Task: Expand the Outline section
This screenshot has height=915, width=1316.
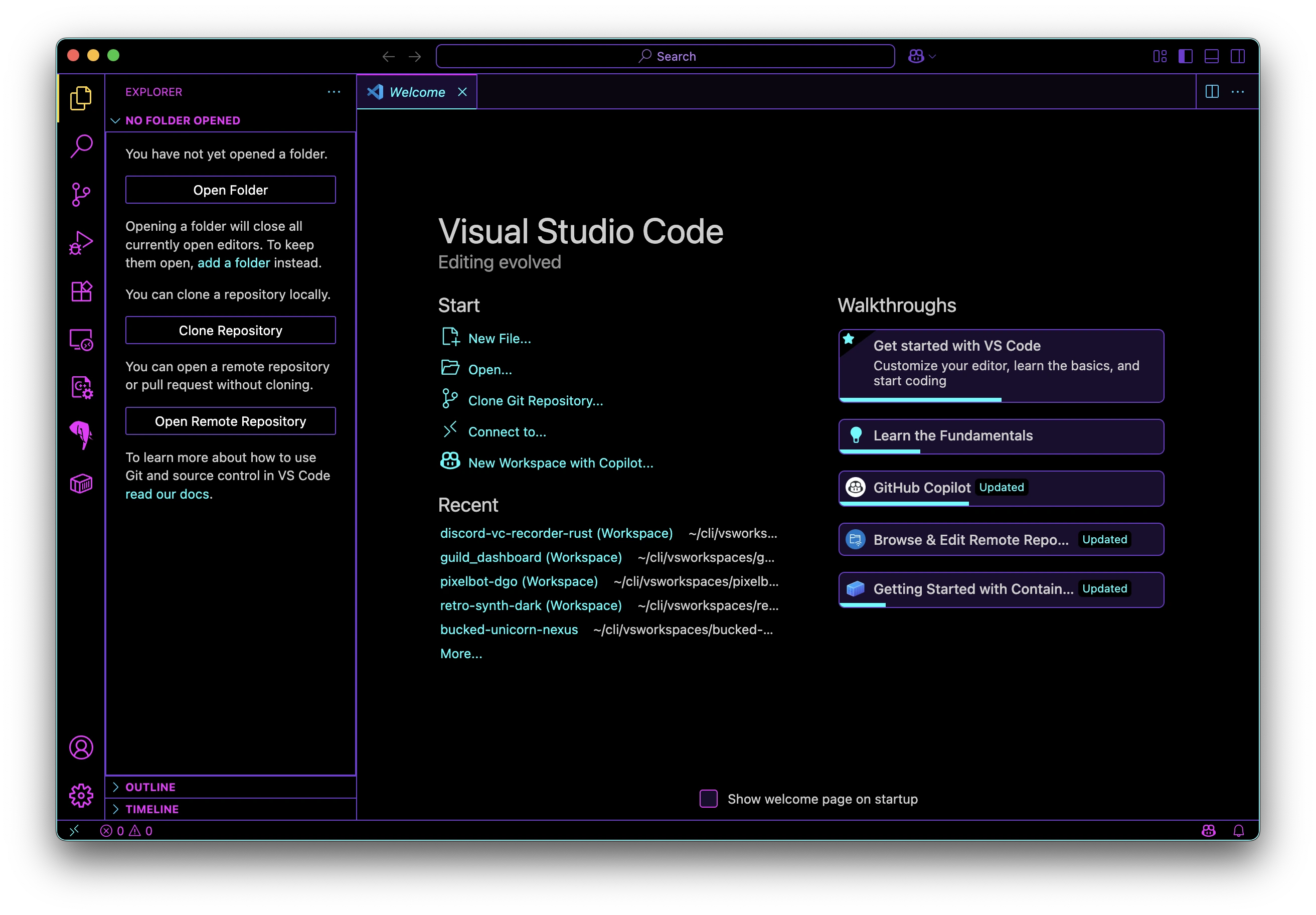Action: pos(150,787)
